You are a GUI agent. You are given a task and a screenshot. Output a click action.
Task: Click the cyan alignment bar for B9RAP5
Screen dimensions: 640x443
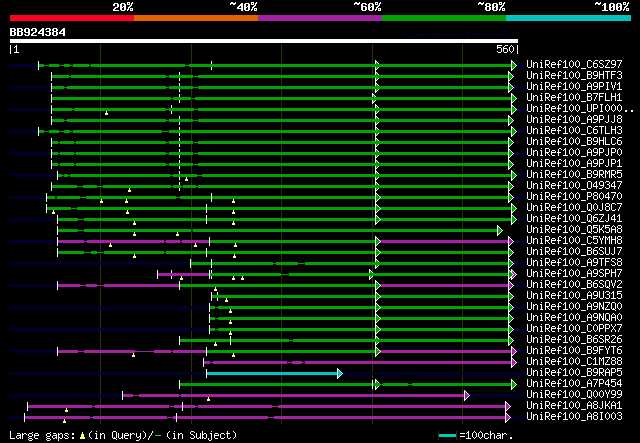point(272,373)
